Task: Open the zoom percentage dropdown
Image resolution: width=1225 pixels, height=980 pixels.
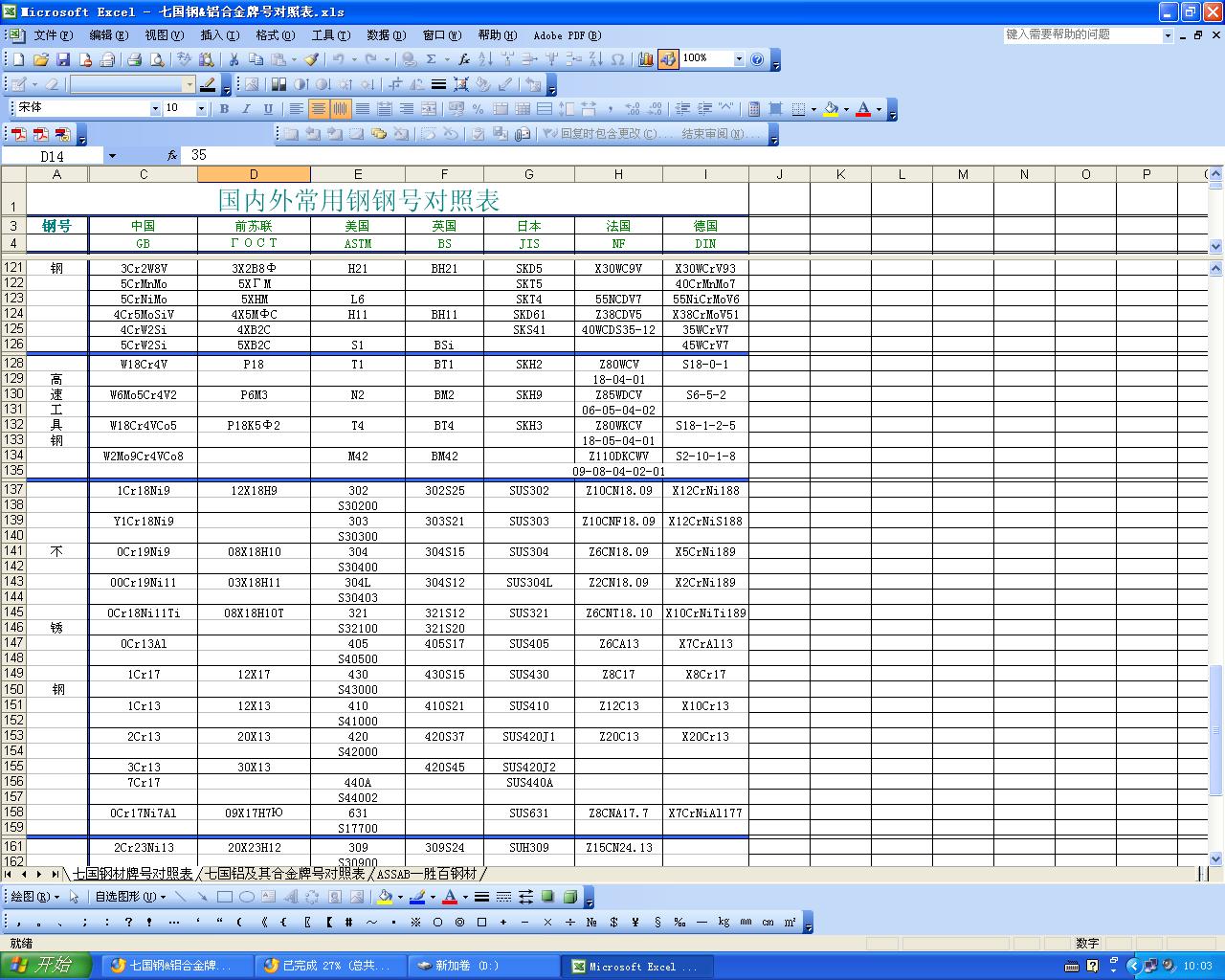Action: tap(739, 59)
